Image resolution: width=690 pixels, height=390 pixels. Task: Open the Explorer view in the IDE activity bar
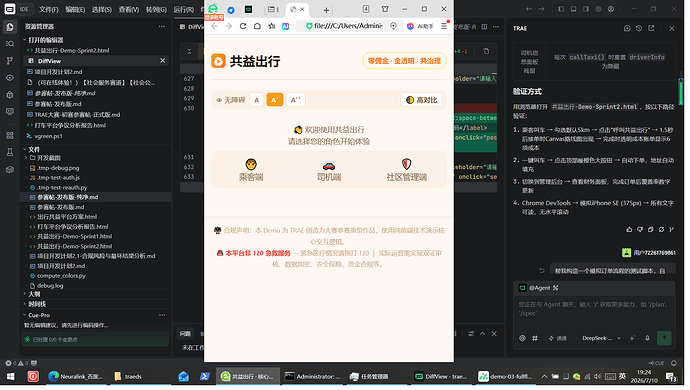(x=10, y=27)
